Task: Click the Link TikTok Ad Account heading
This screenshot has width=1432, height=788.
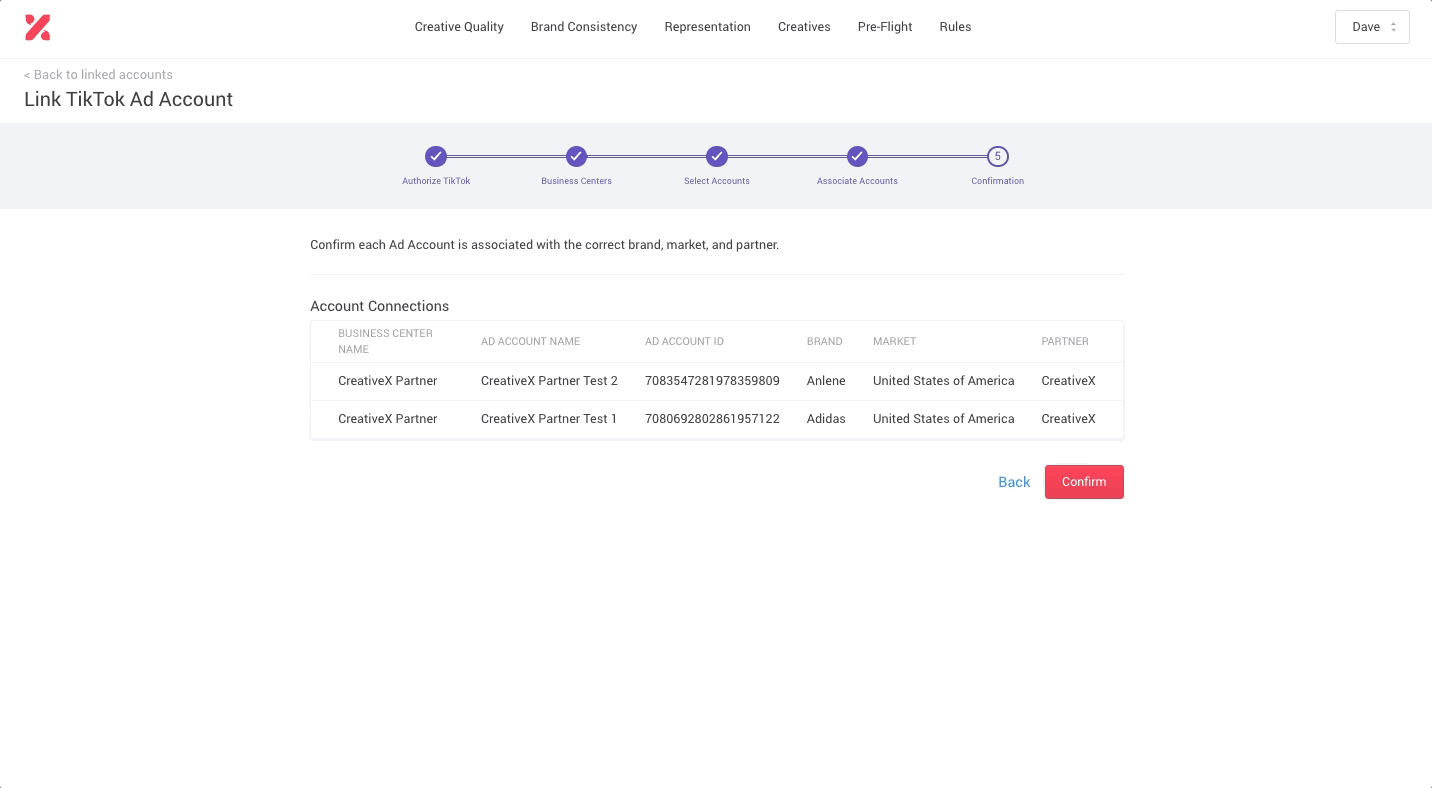Action: [x=129, y=99]
